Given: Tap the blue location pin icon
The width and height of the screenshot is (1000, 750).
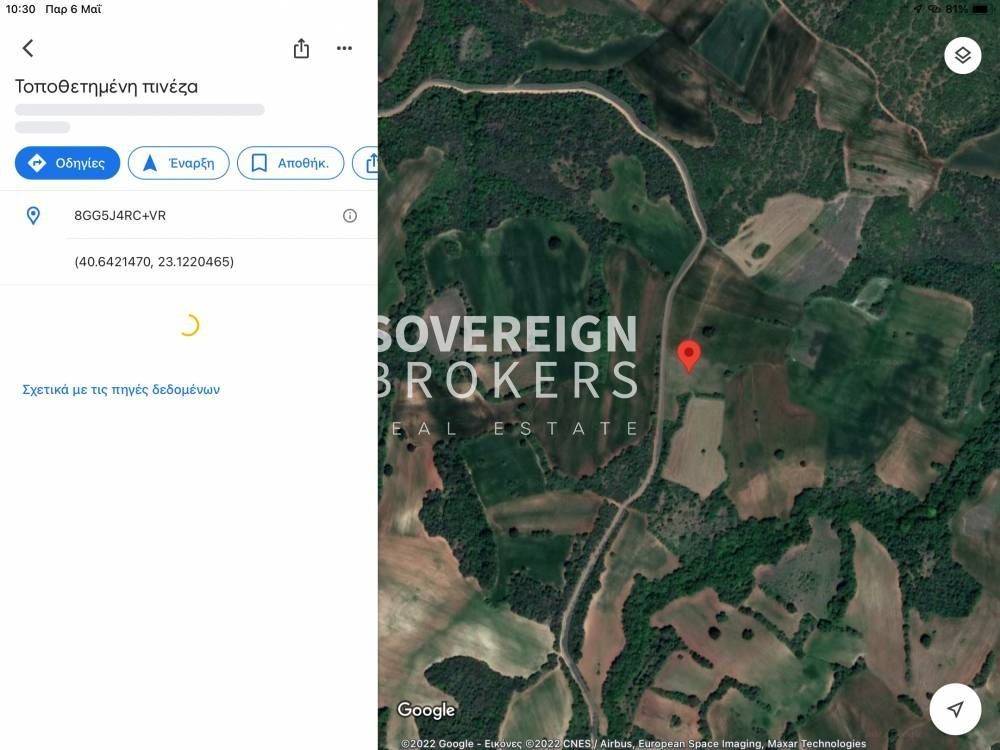Looking at the screenshot, I should (33, 216).
